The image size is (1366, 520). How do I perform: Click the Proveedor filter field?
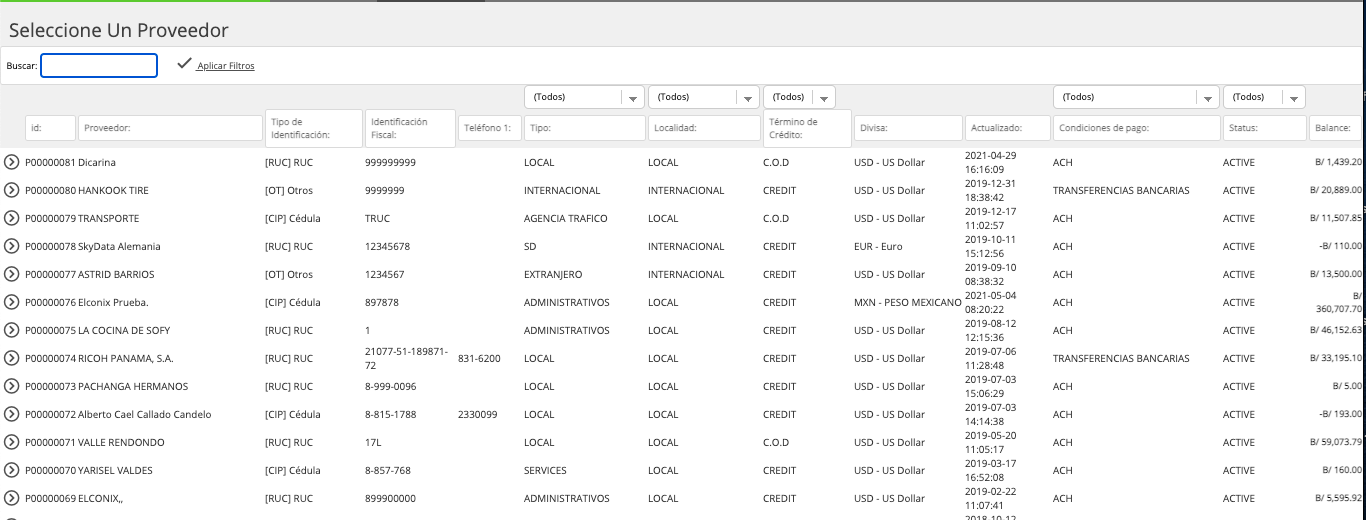[x=170, y=128]
